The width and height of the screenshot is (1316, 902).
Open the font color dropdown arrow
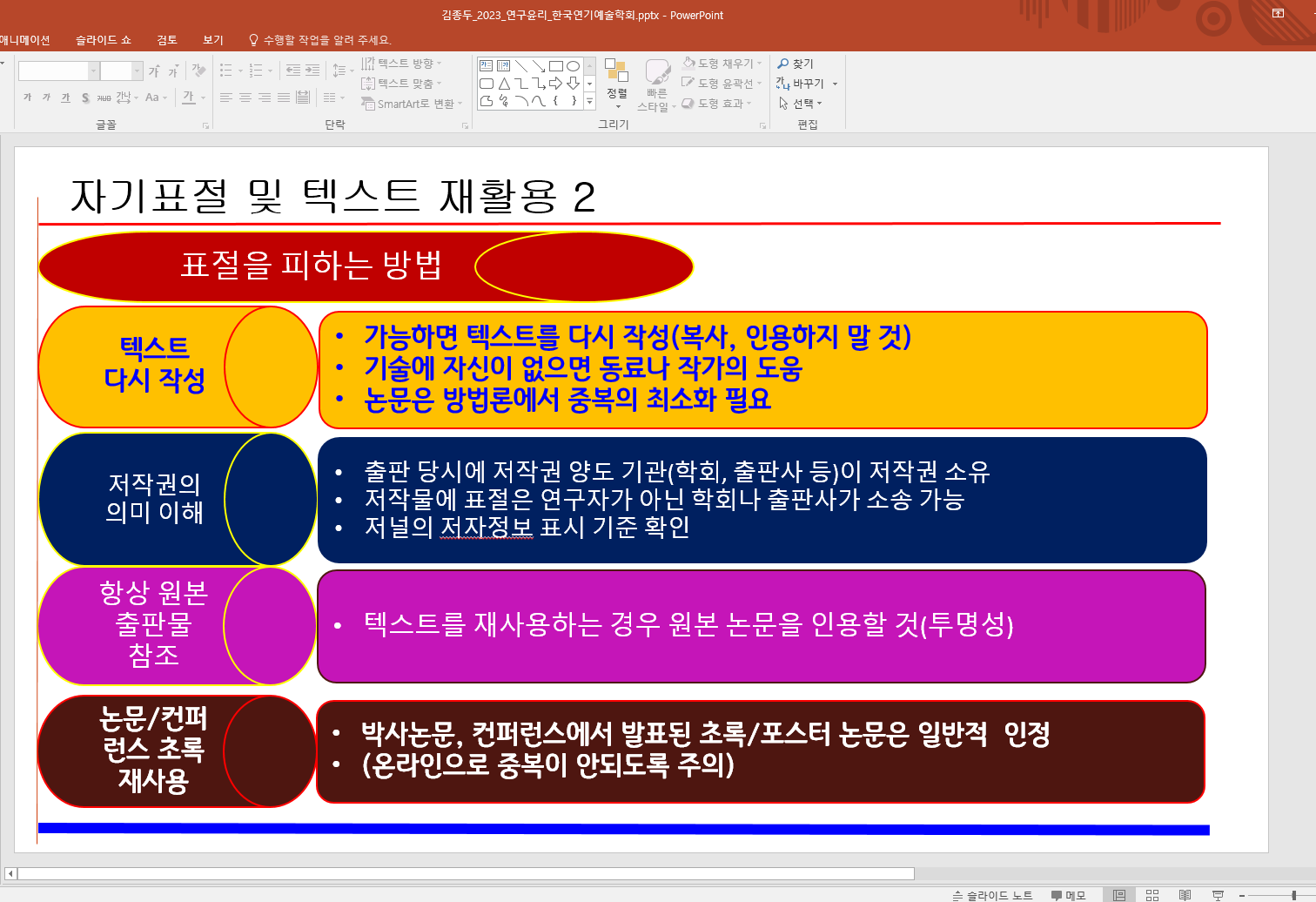tap(203, 98)
